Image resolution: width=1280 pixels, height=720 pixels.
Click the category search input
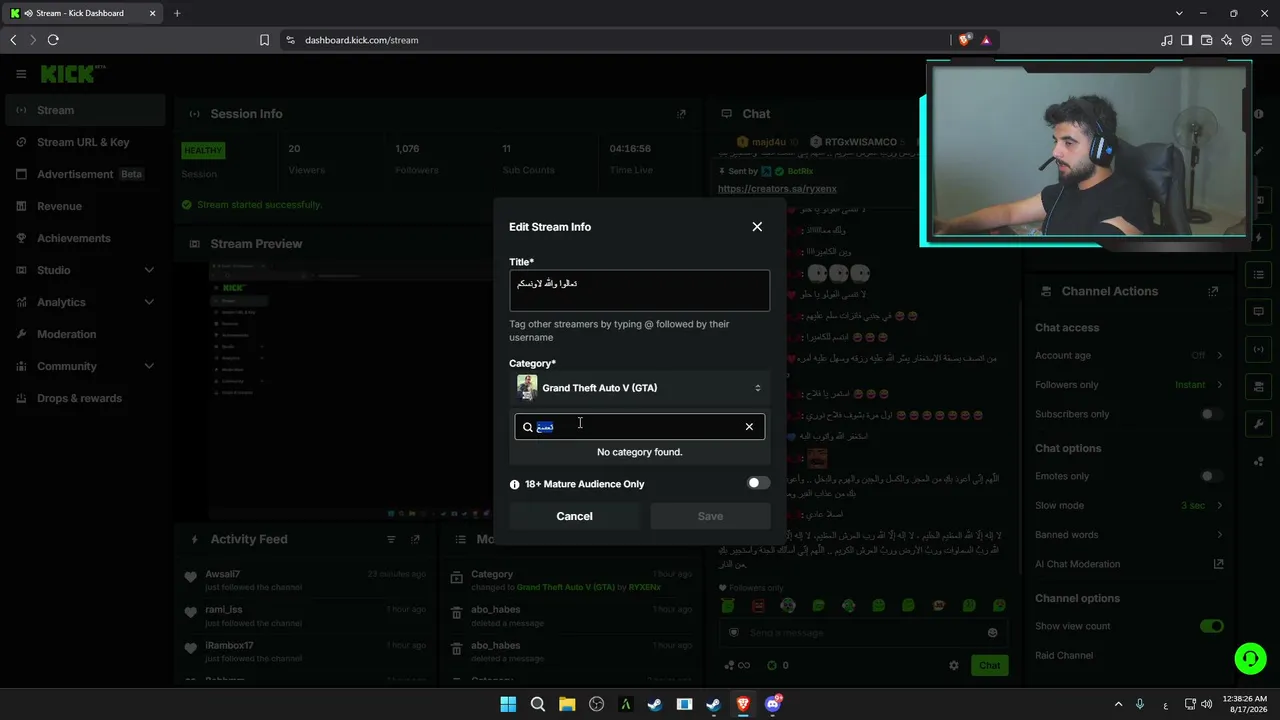pos(640,427)
